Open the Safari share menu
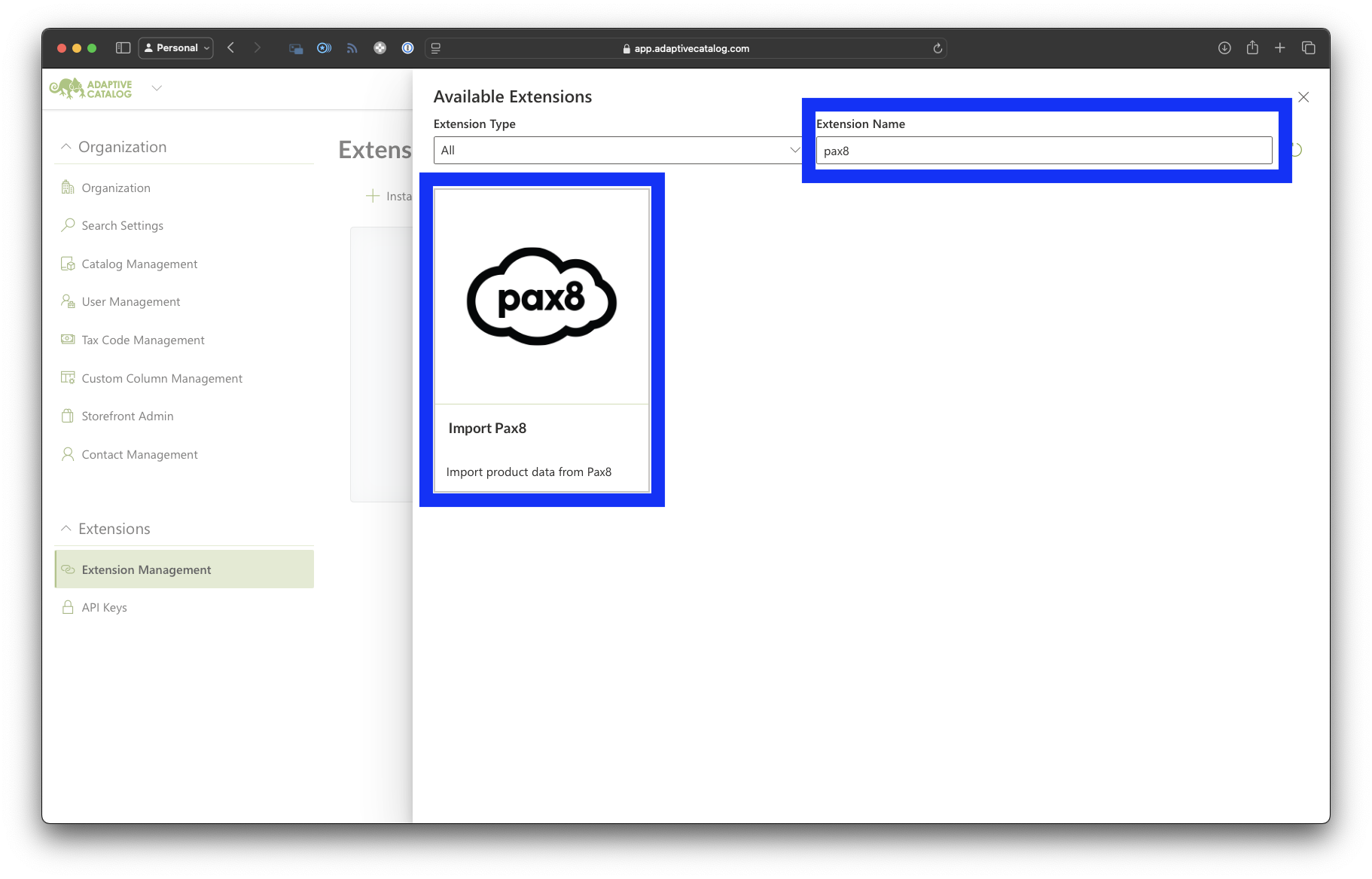This screenshot has height=879, width=1372. tap(1252, 47)
